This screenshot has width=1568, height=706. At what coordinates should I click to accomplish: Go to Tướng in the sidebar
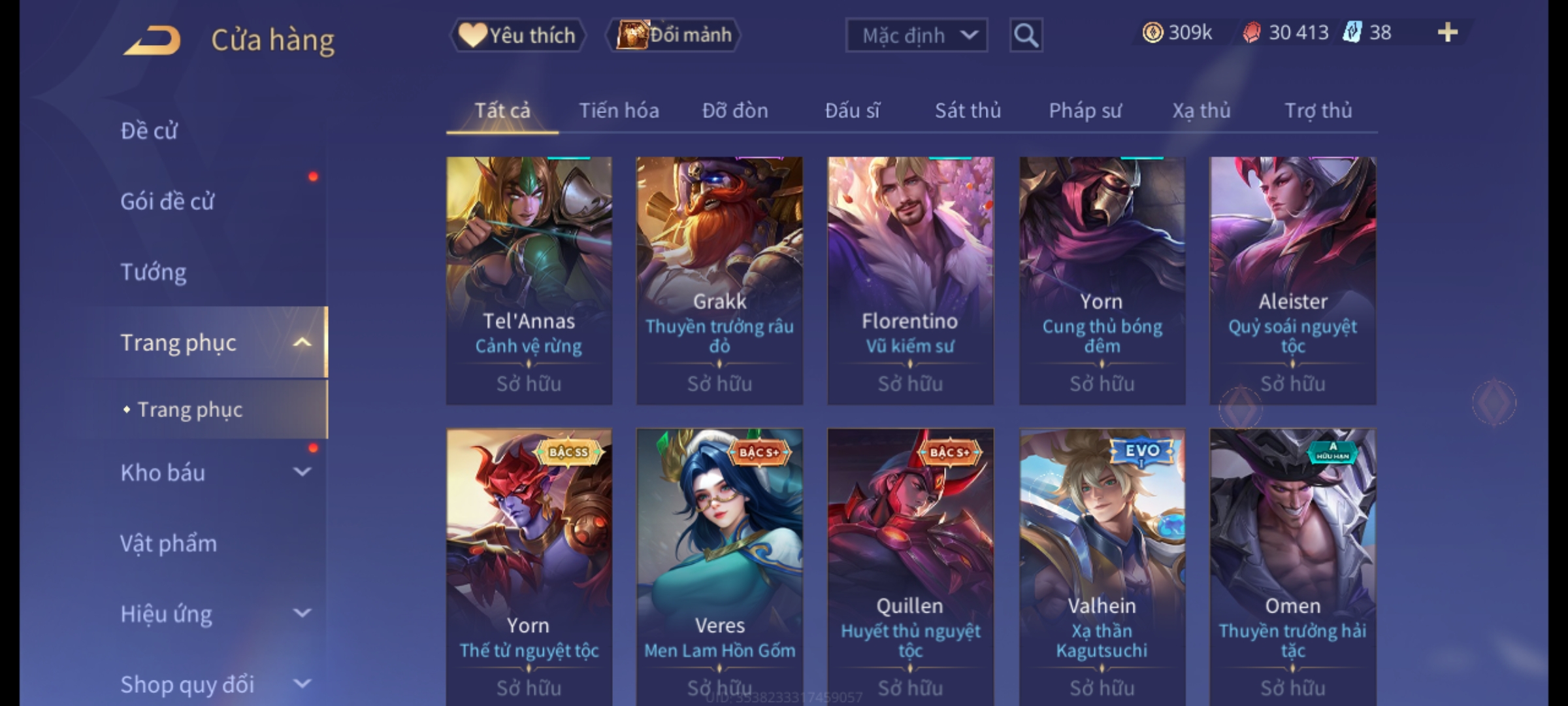(154, 272)
